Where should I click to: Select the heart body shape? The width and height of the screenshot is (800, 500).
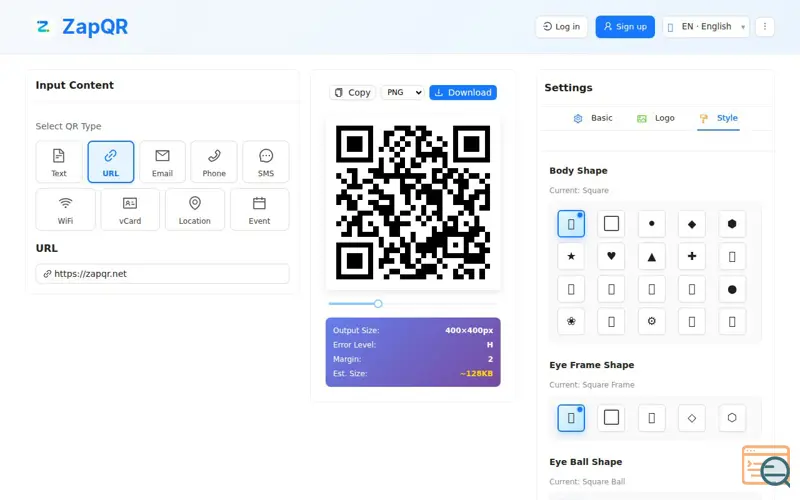611,256
